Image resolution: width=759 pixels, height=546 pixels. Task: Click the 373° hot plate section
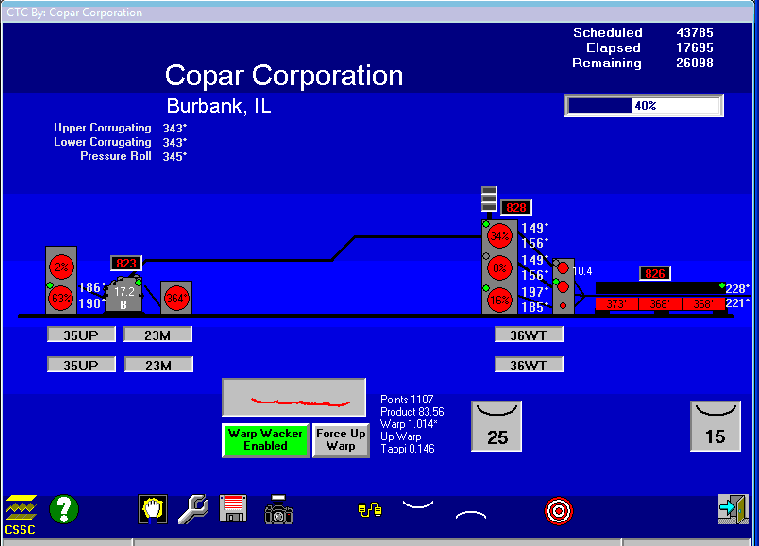click(x=617, y=304)
